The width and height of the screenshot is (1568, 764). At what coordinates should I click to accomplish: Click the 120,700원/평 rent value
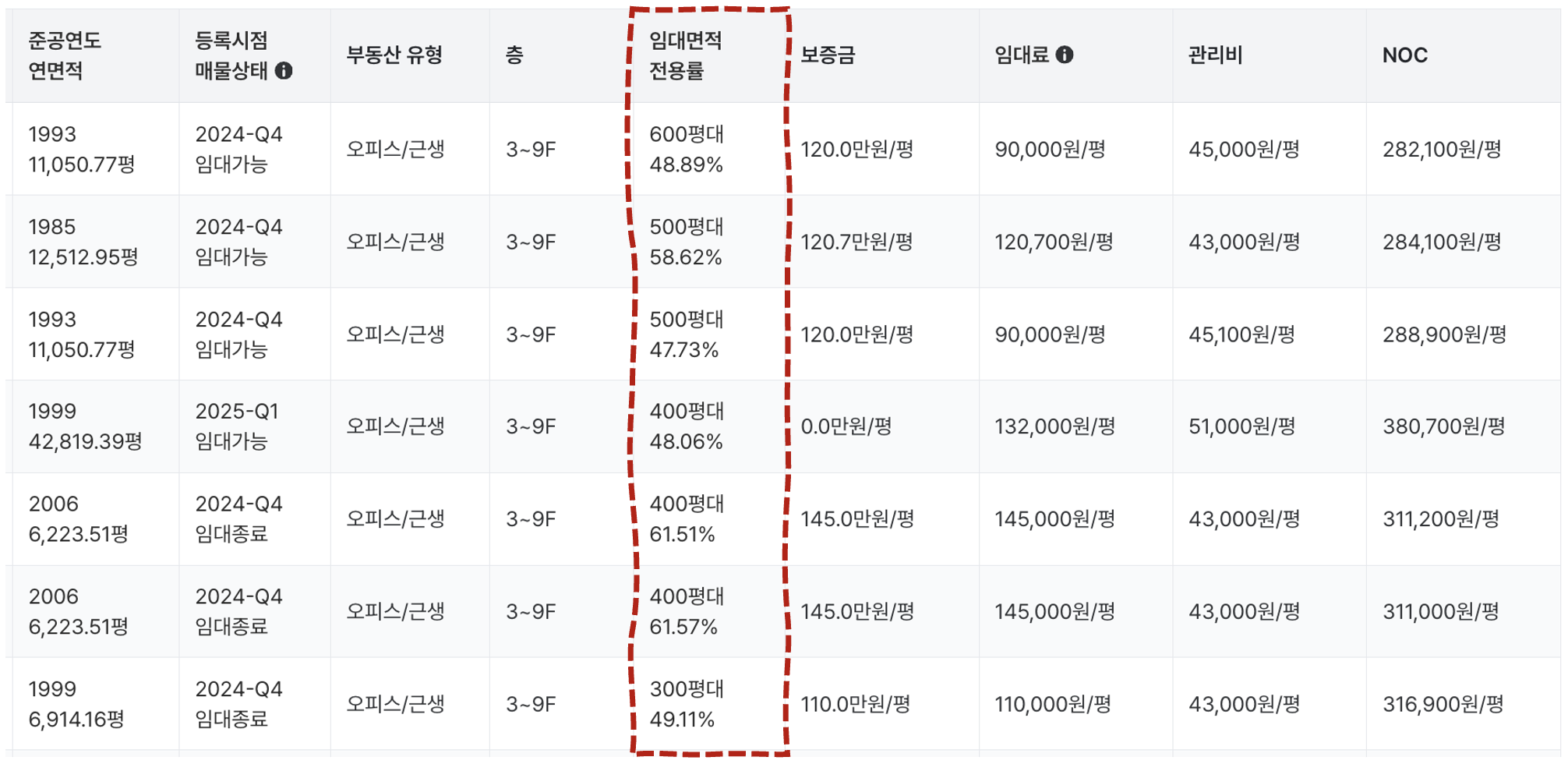[x=1053, y=242]
